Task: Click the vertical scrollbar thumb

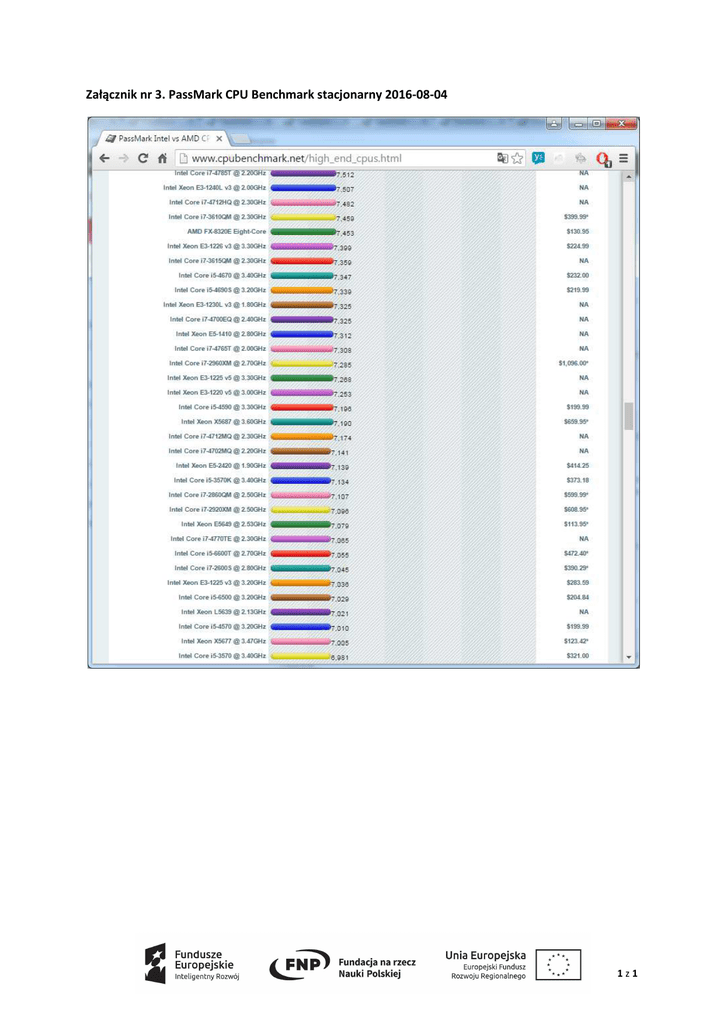Action: (630, 415)
